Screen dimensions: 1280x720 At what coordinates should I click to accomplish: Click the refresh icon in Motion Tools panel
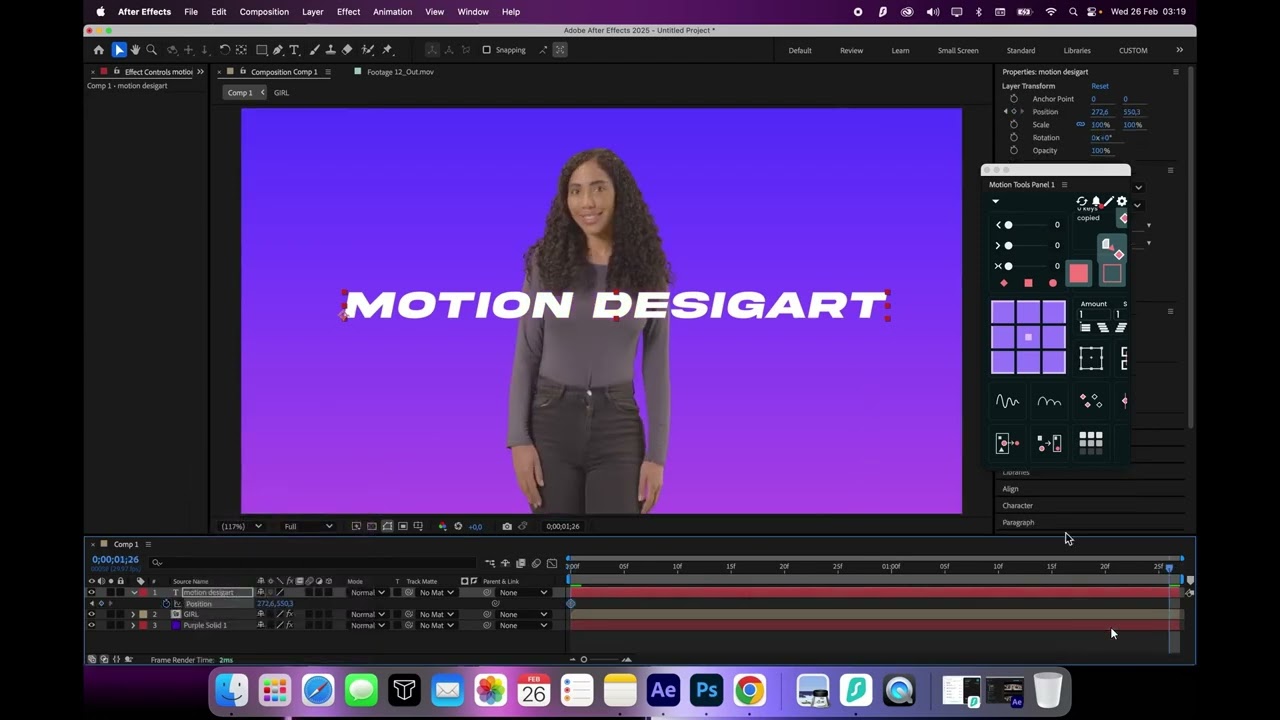(1082, 201)
